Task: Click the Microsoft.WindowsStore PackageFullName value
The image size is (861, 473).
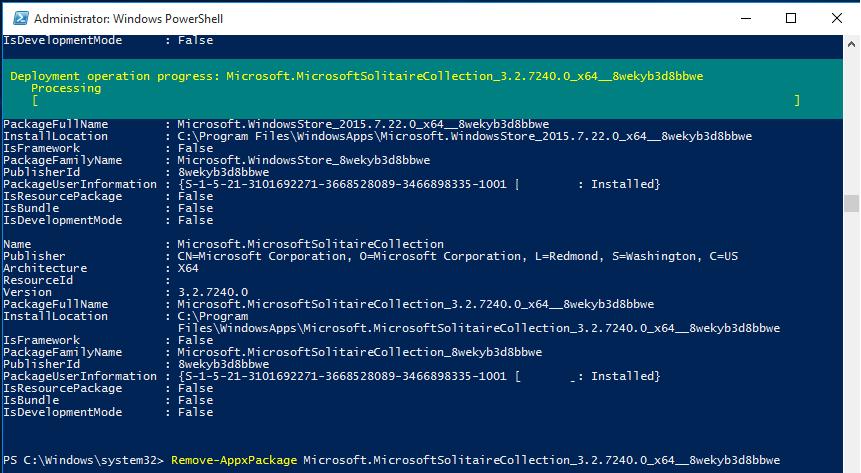Action: point(363,124)
